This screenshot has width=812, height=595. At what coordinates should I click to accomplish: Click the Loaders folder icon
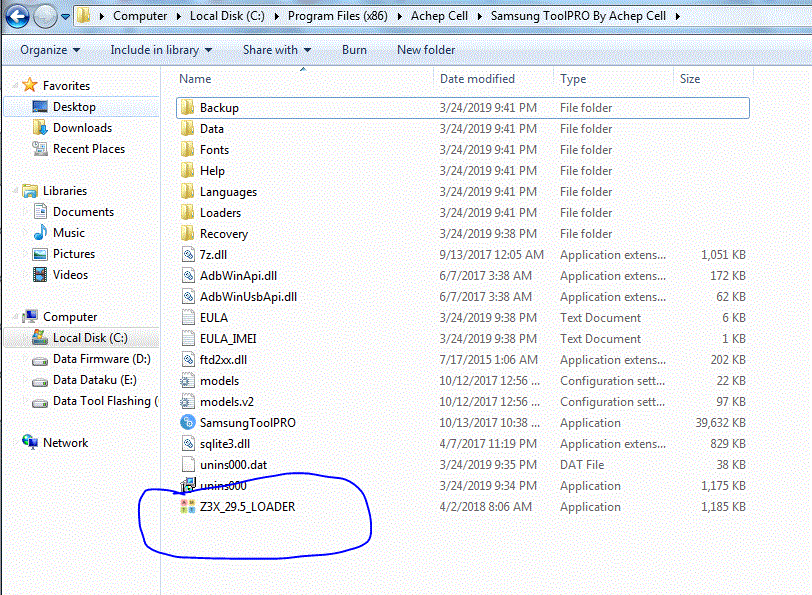point(187,212)
